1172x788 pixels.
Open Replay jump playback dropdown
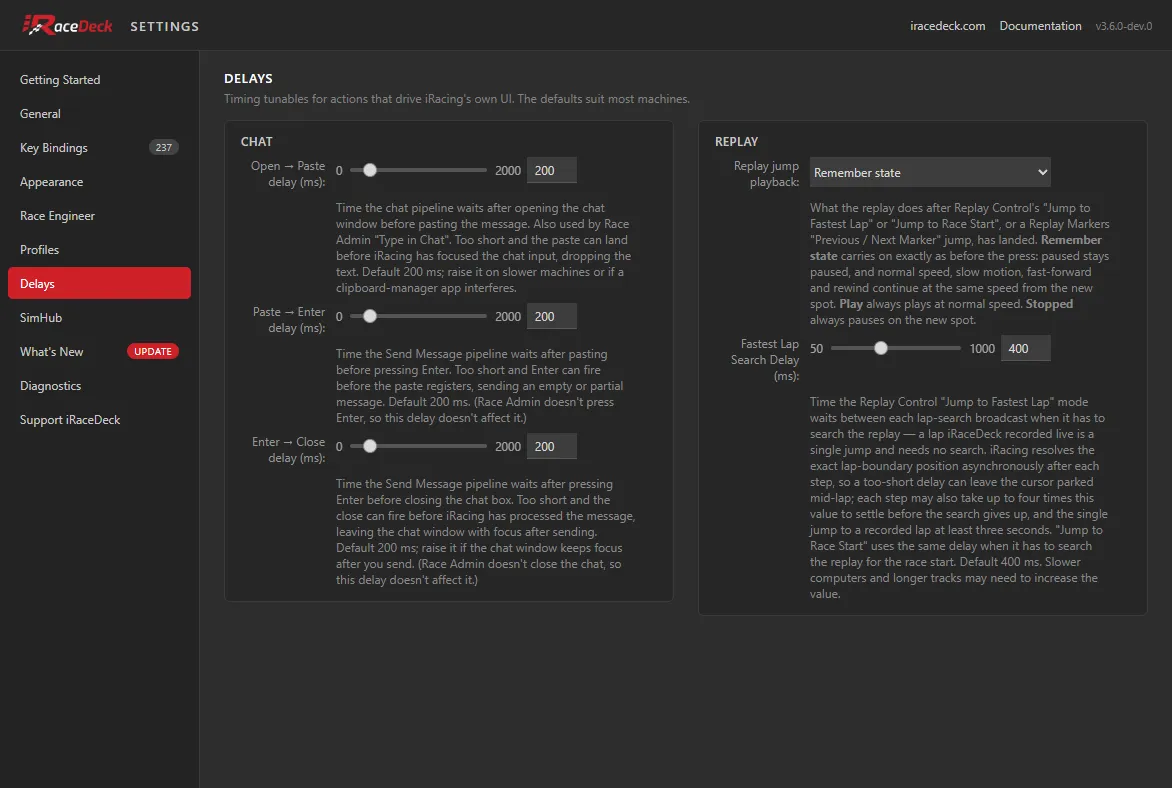point(930,173)
